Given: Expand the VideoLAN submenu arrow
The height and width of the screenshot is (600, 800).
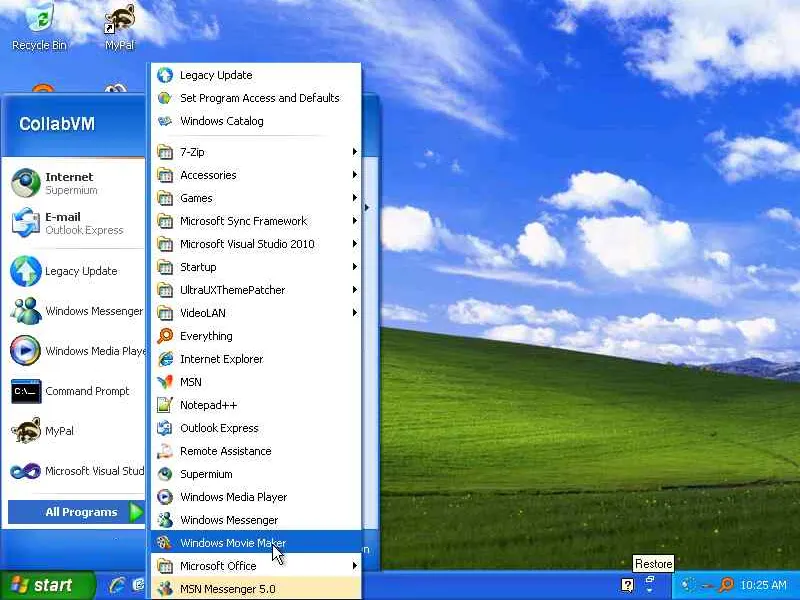Looking at the screenshot, I should tap(354, 313).
